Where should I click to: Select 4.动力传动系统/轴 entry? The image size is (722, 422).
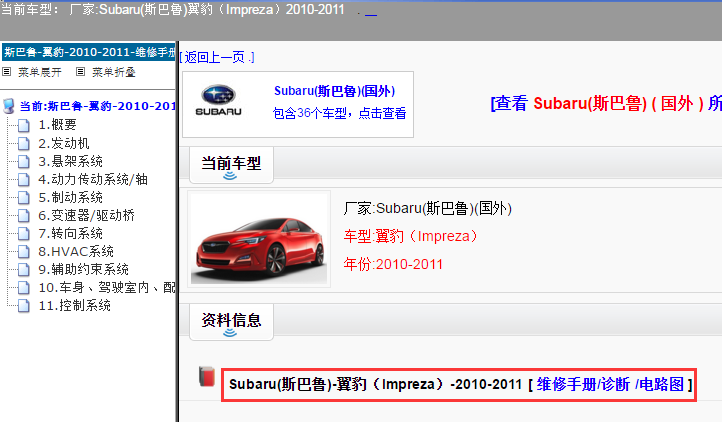pyautogui.click(x=93, y=179)
